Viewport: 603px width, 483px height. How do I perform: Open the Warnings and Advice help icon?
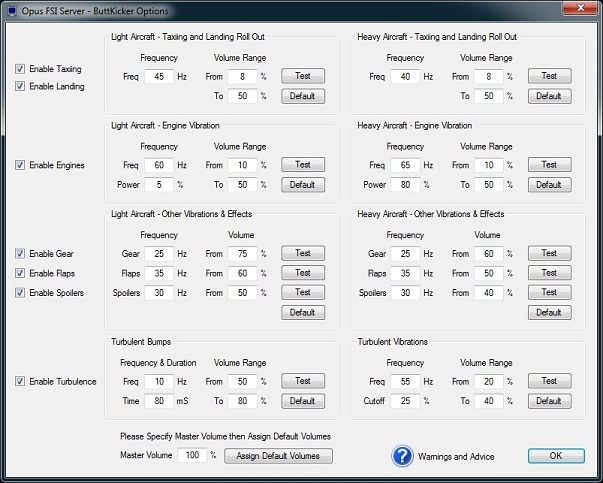(402, 456)
